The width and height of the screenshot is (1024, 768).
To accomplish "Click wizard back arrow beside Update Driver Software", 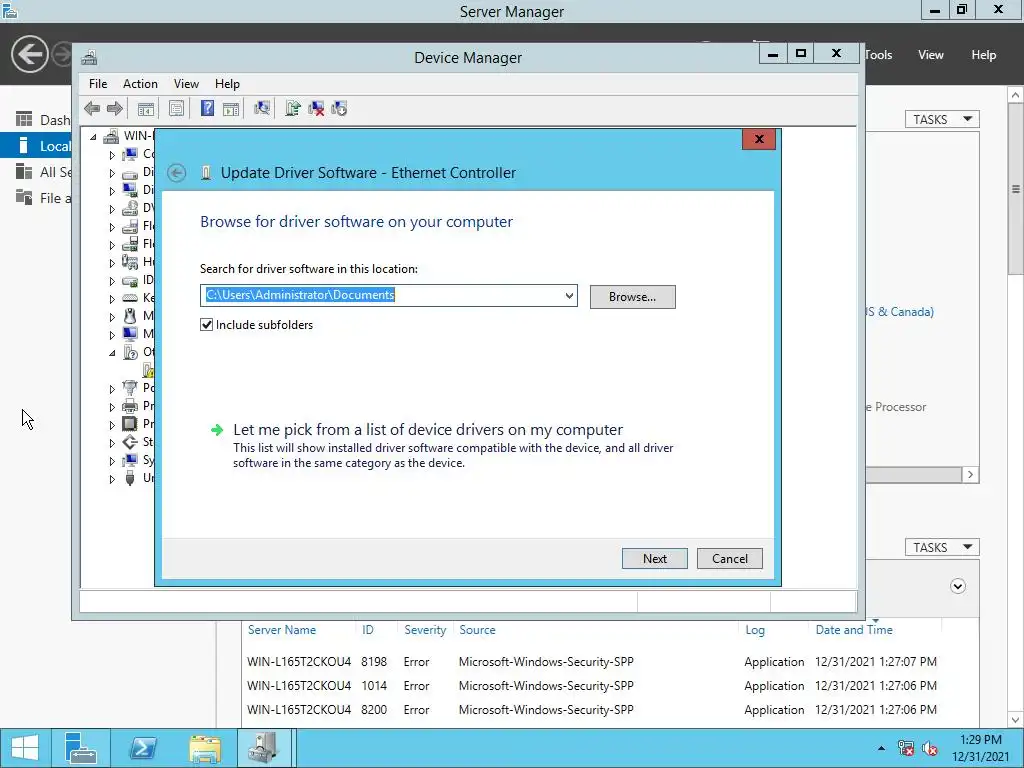I will coord(176,173).
